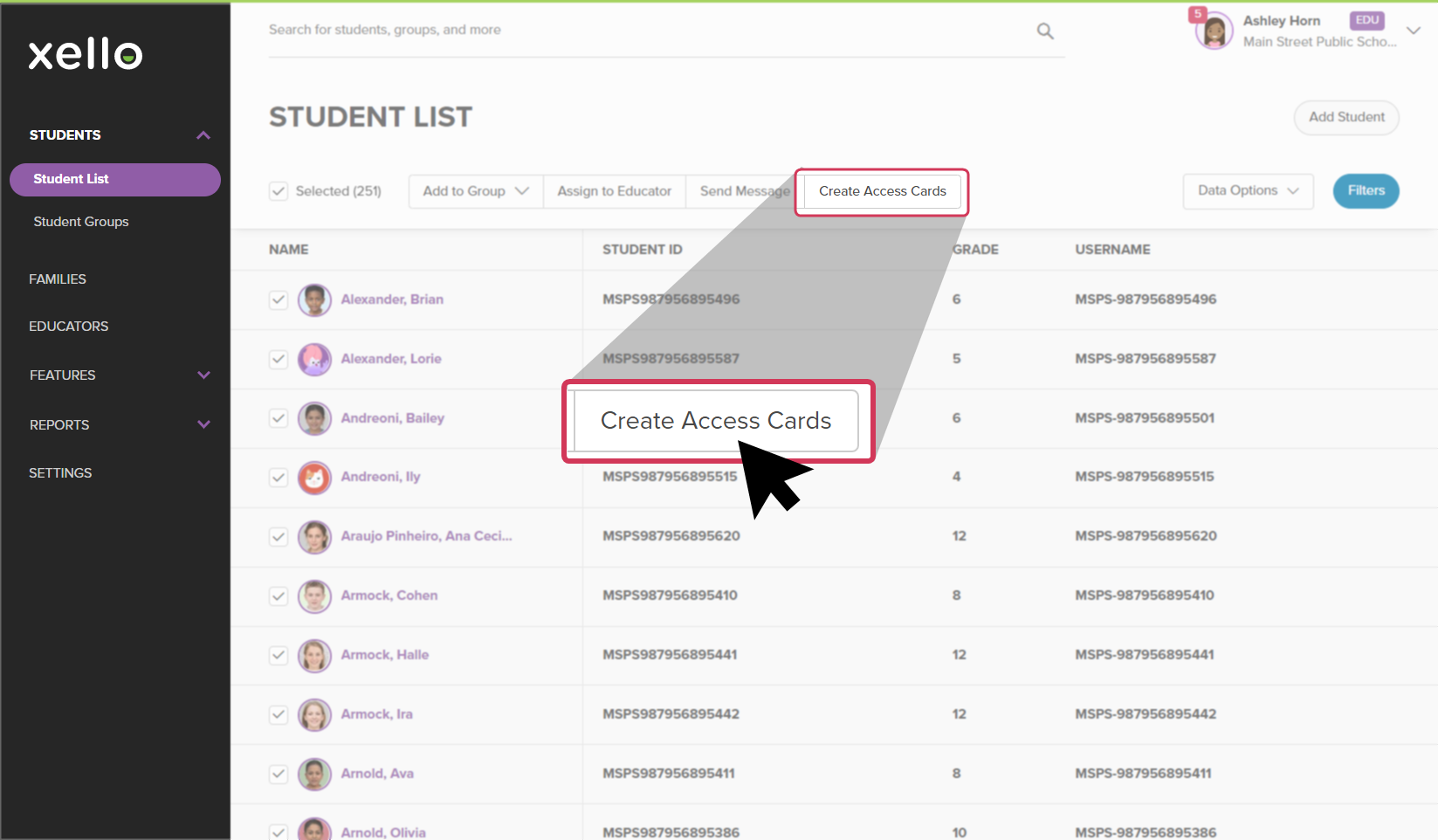Image resolution: width=1438 pixels, height=840 pixels.
Task: Open Ava Arnold's avatar
Action: tap(314, 775)
